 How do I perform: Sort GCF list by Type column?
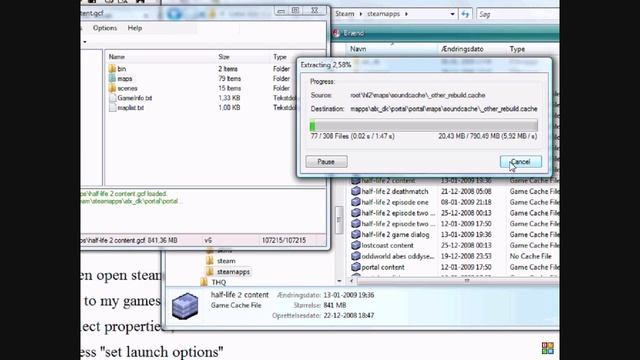pyautogui.click(x=280, y=57)
